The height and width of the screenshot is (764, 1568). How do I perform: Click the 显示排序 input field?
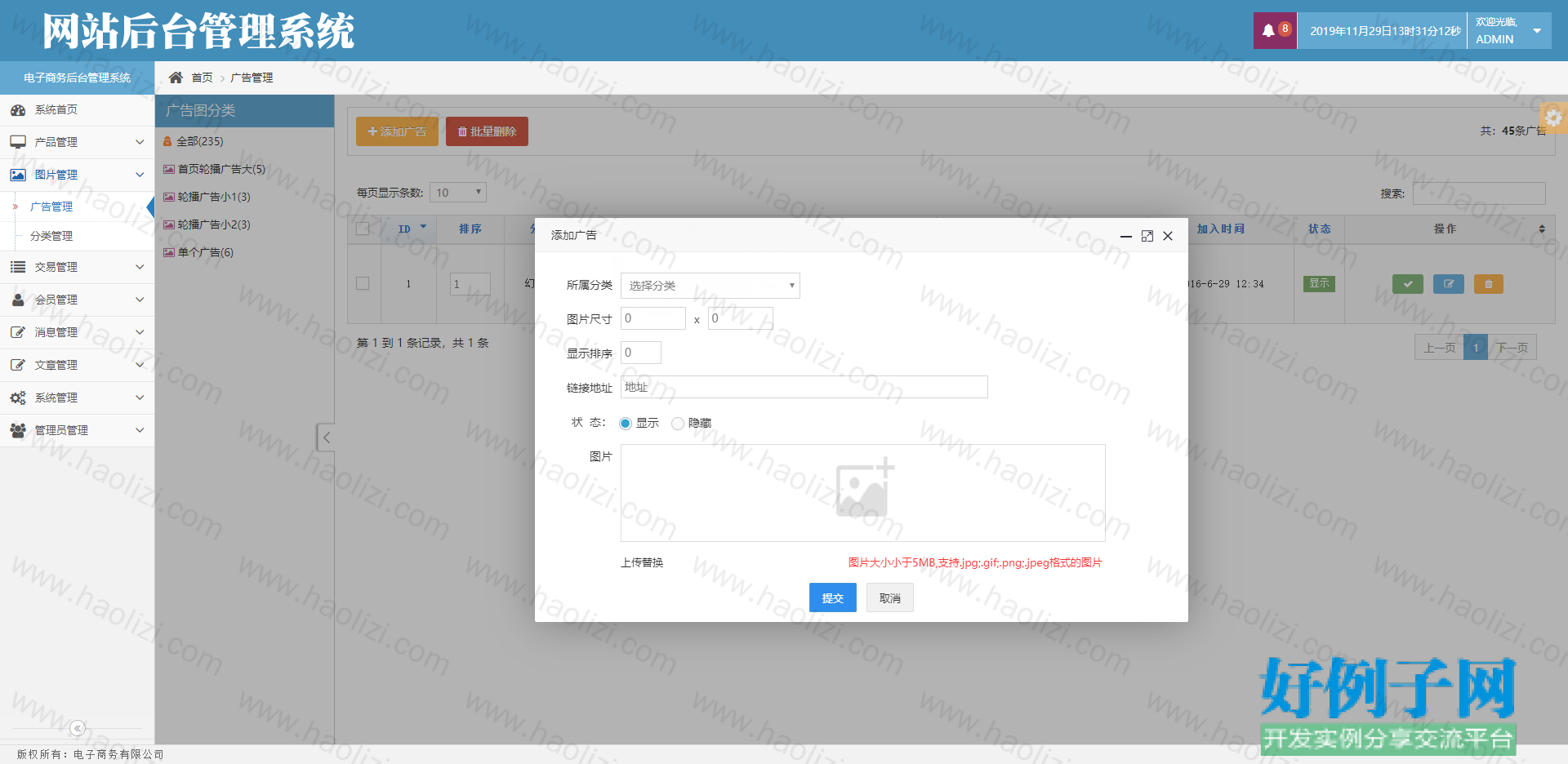pyautogui.click(x=641, y=353)
